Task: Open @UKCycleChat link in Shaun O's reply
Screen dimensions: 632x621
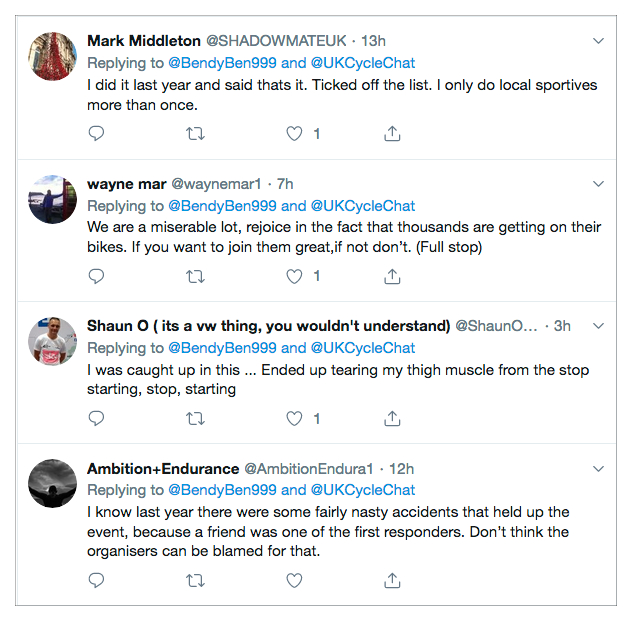Action: [x=363, y=348]
